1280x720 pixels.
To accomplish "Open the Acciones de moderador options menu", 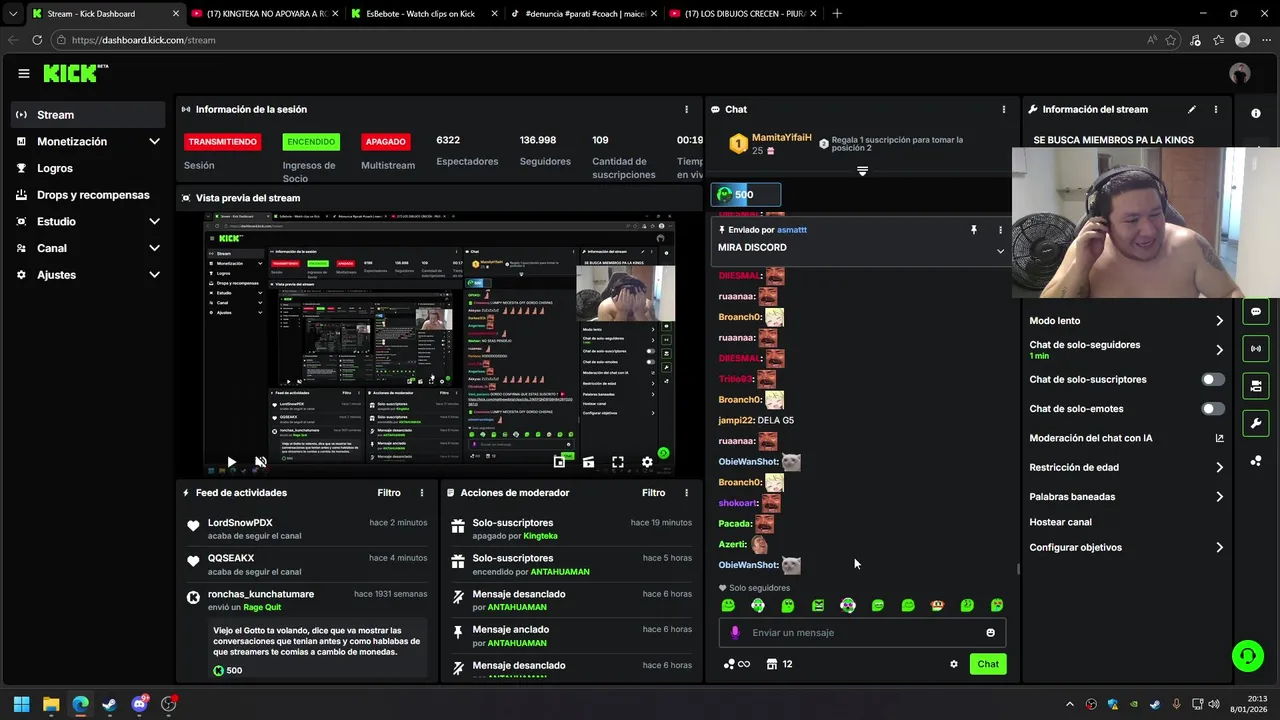I will tap(686, 493).
